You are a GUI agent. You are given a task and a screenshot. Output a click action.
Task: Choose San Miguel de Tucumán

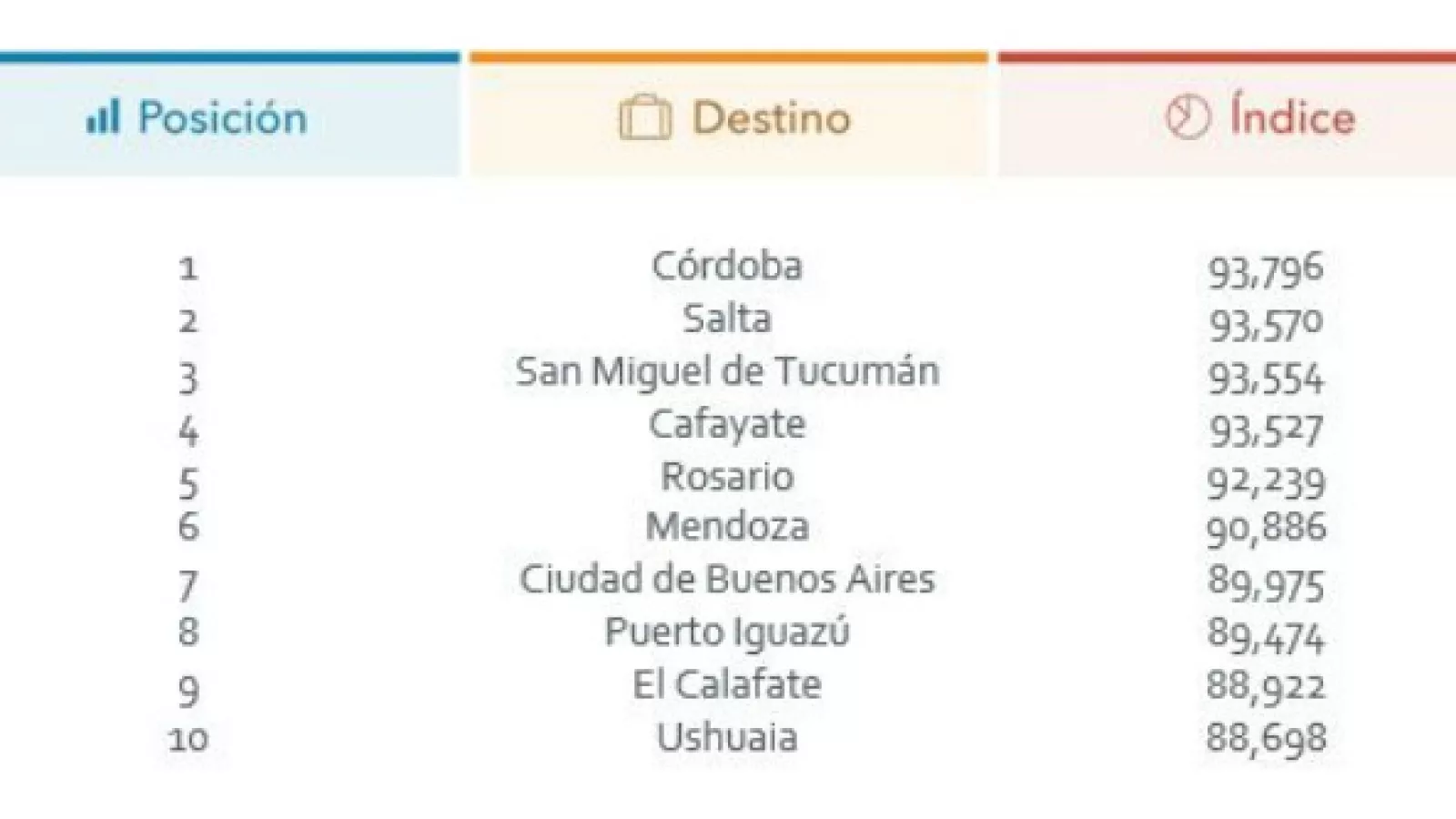(x=727, y=371)
